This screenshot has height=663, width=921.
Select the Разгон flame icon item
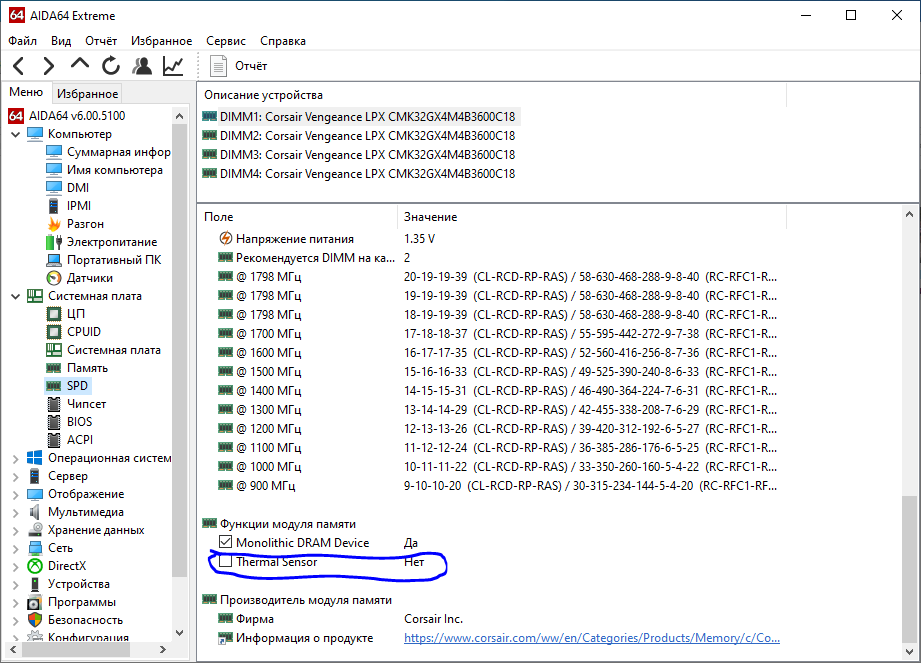54,224
